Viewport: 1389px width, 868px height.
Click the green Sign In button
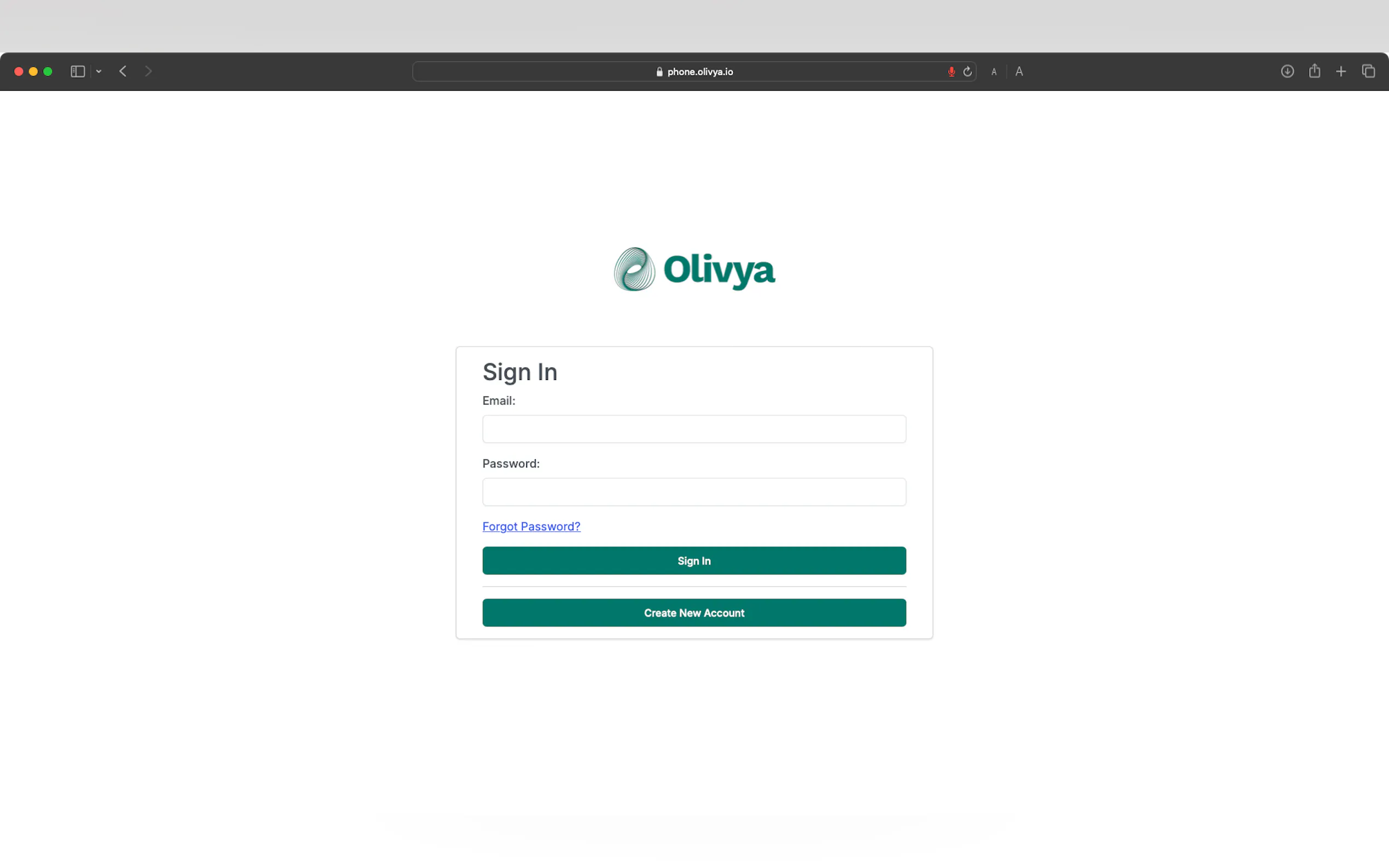pos(694,561)
